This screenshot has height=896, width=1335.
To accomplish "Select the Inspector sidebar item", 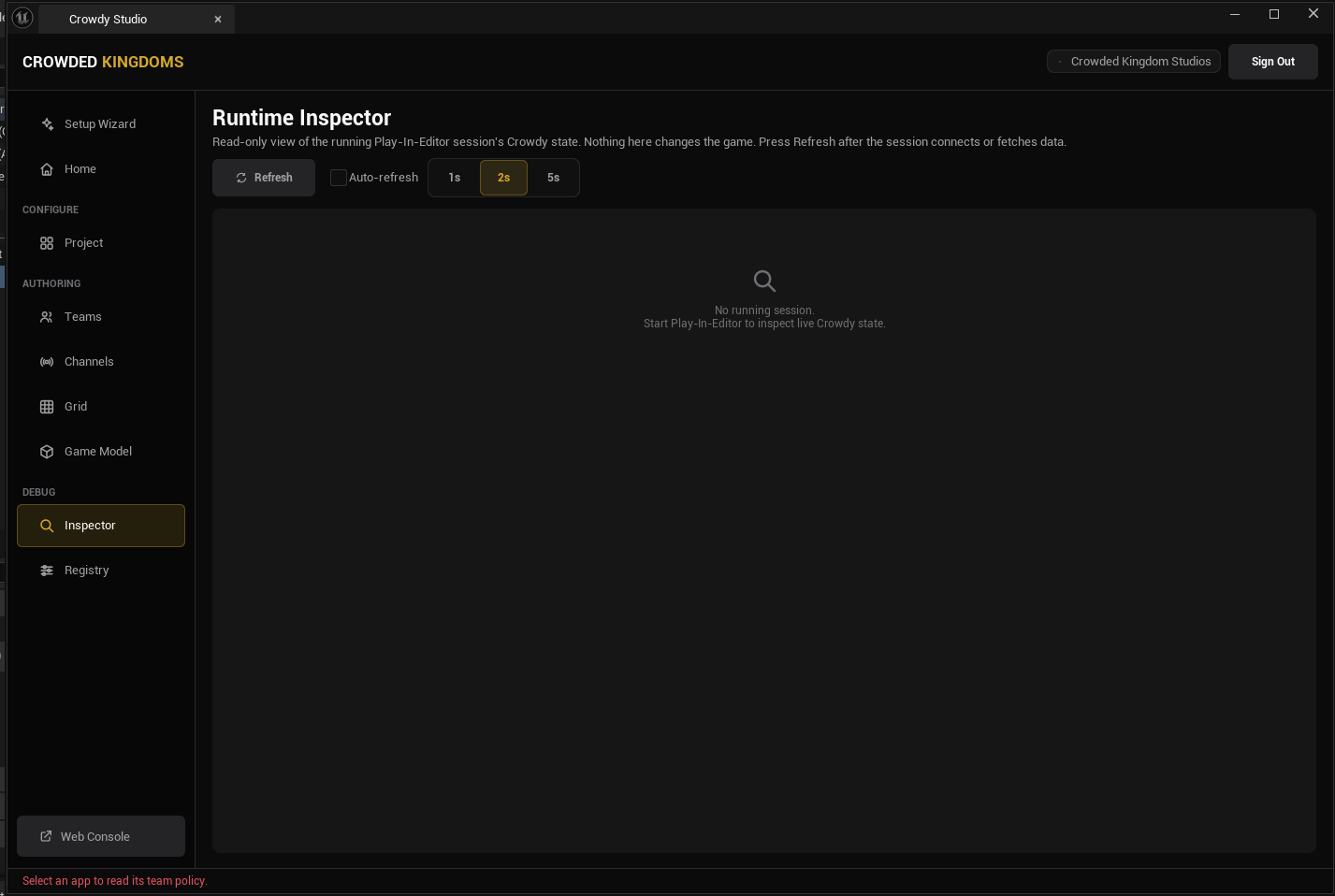I will coord(101,526).
